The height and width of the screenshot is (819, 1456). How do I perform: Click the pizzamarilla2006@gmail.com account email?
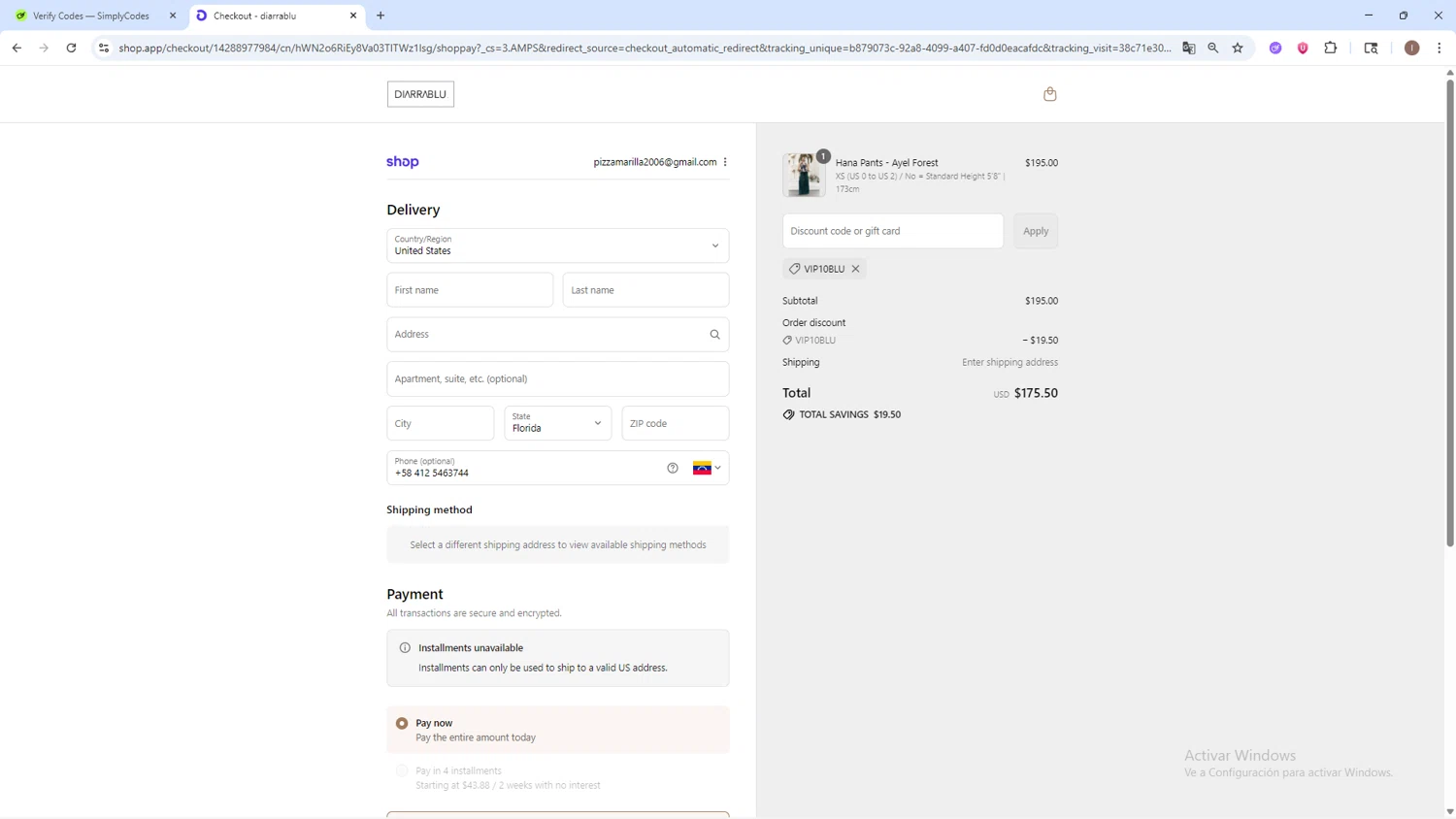click(655, 162)
